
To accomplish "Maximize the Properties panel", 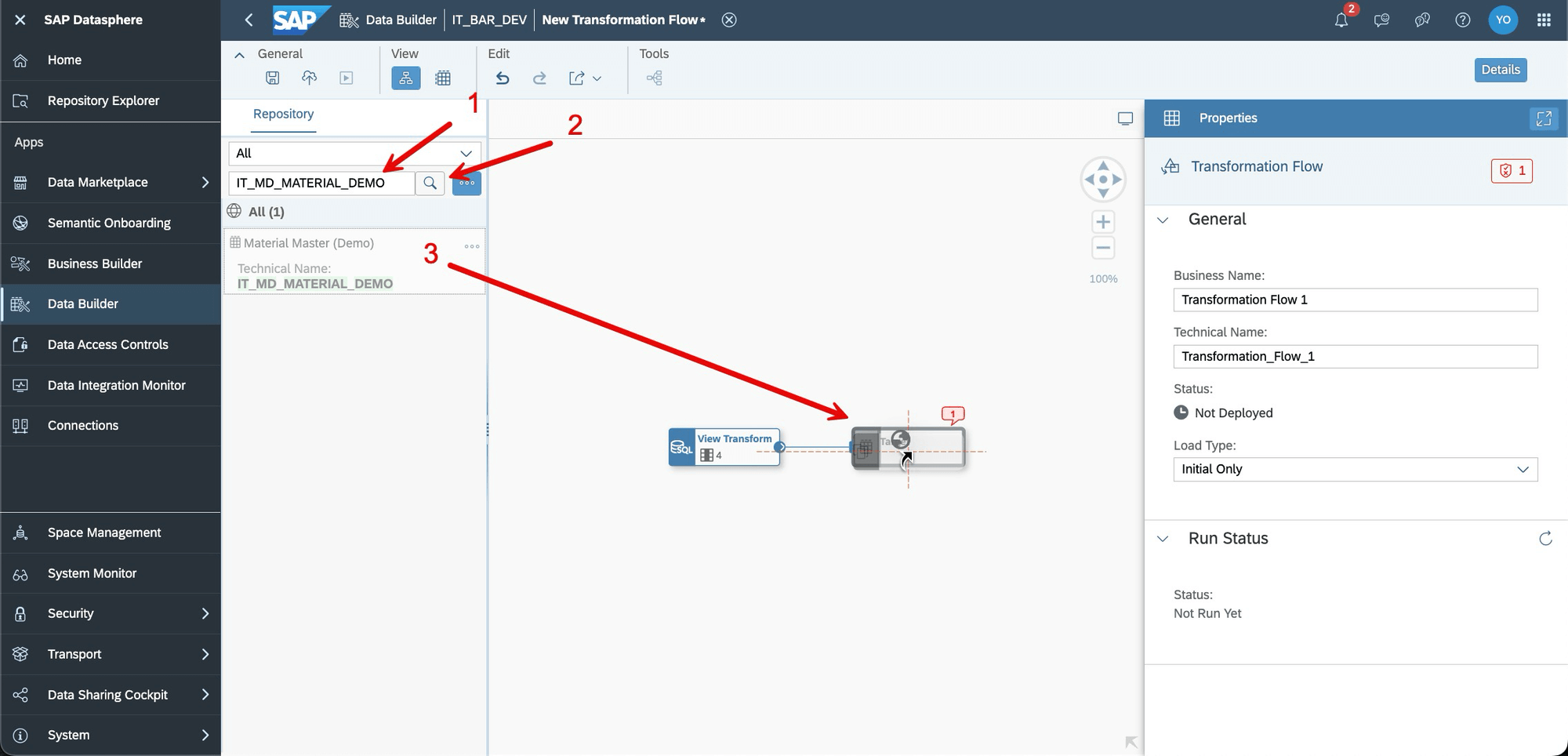I will pos(1544,118).
